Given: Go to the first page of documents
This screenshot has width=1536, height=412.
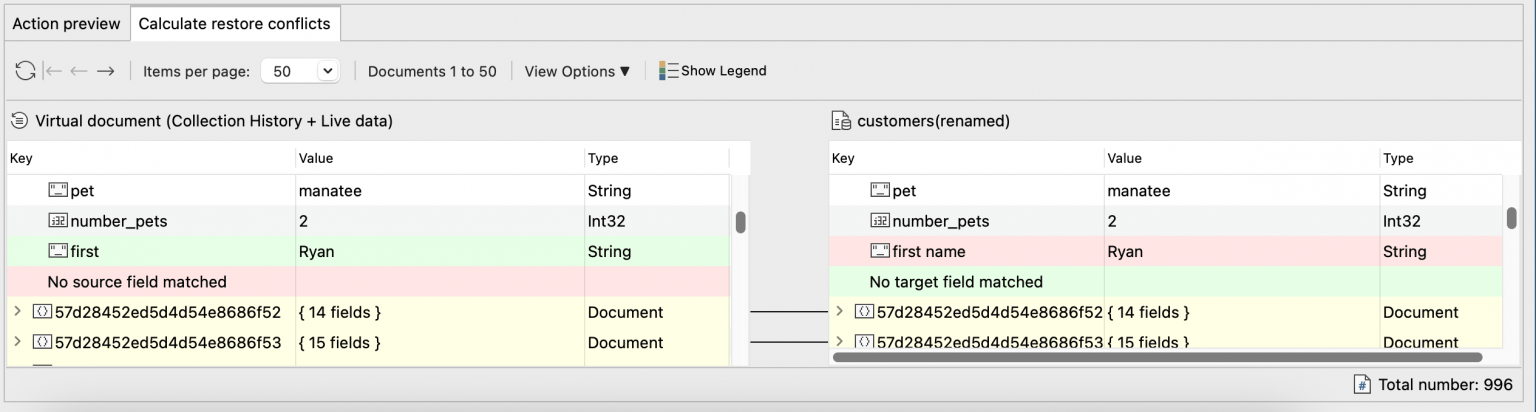Looking at the screenshot, I should (54, 71).
